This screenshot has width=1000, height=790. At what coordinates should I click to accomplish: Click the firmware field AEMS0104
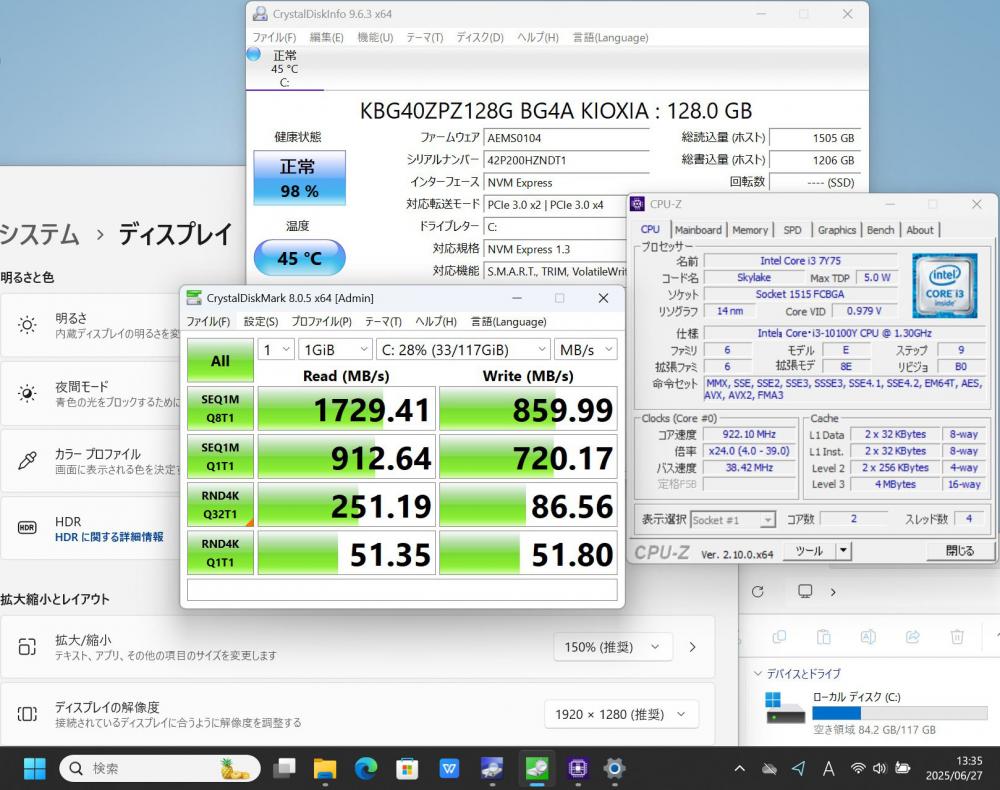coord(566,138)
